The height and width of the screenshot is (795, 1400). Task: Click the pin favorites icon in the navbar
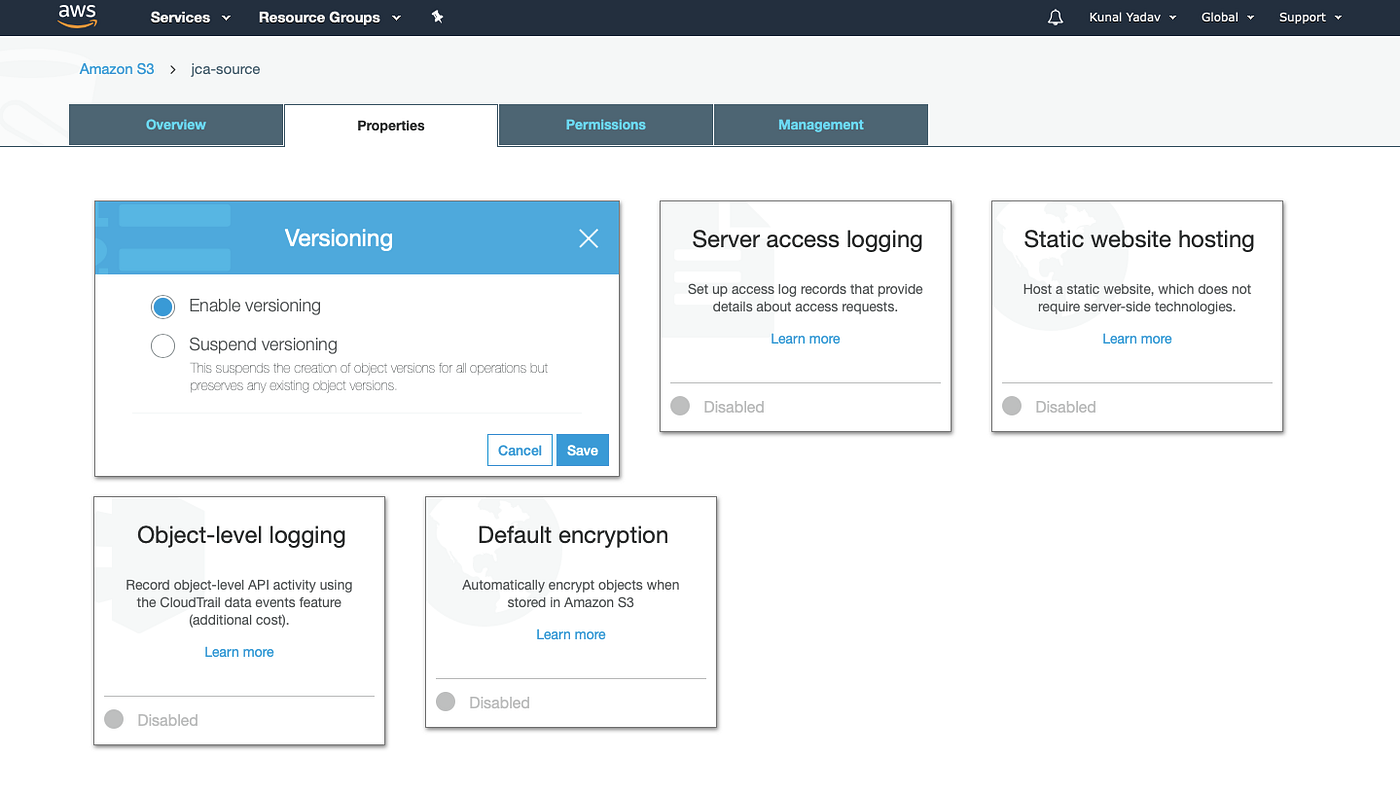437,17
